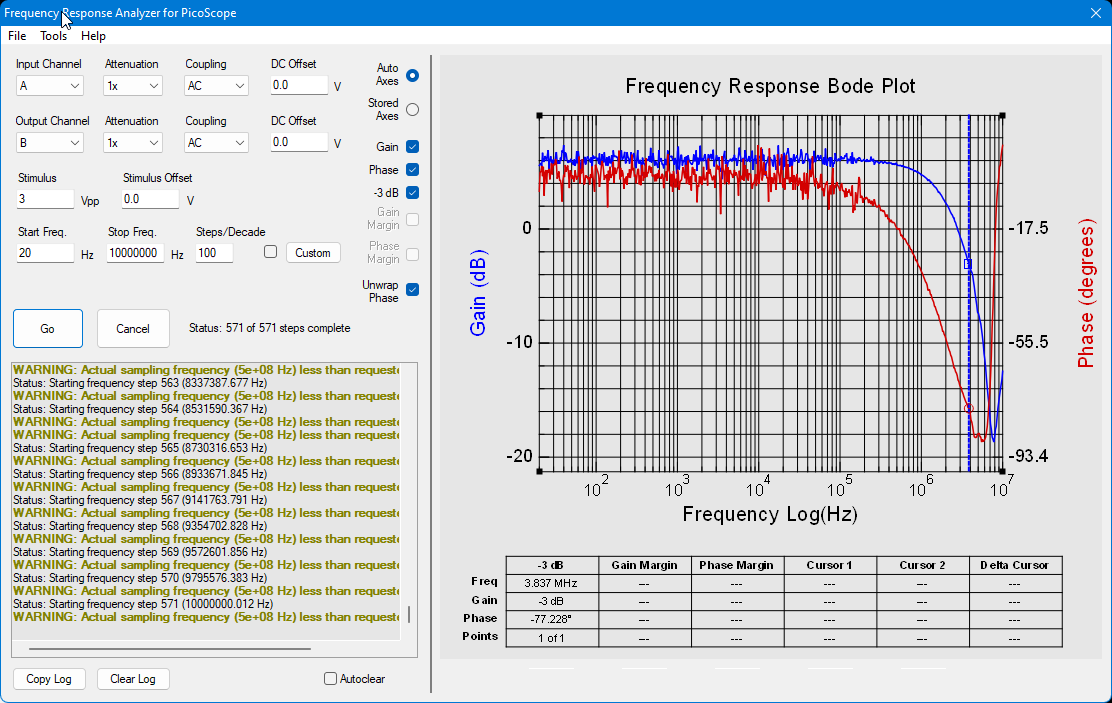Image resolution: width=1112 pixels, height=703 pixels.
Task: Click the red phase marker circle on plot
Action: (x=969, y=409)
